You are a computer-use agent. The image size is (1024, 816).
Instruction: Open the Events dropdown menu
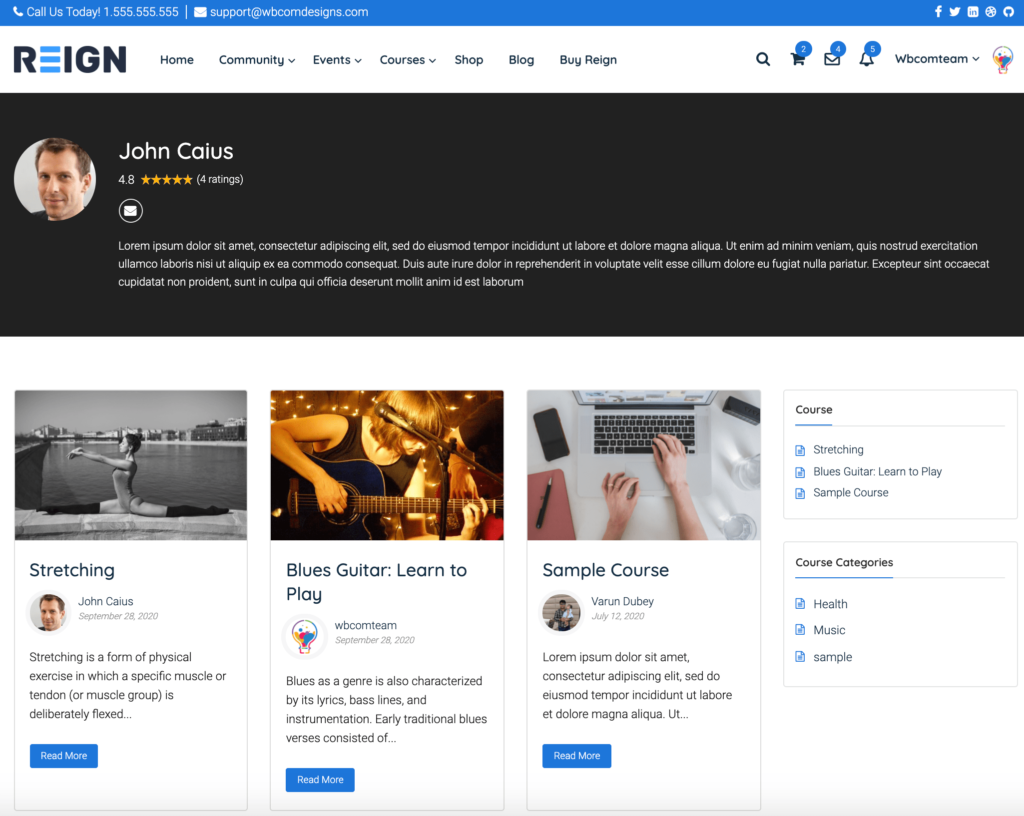click(332, 60)
